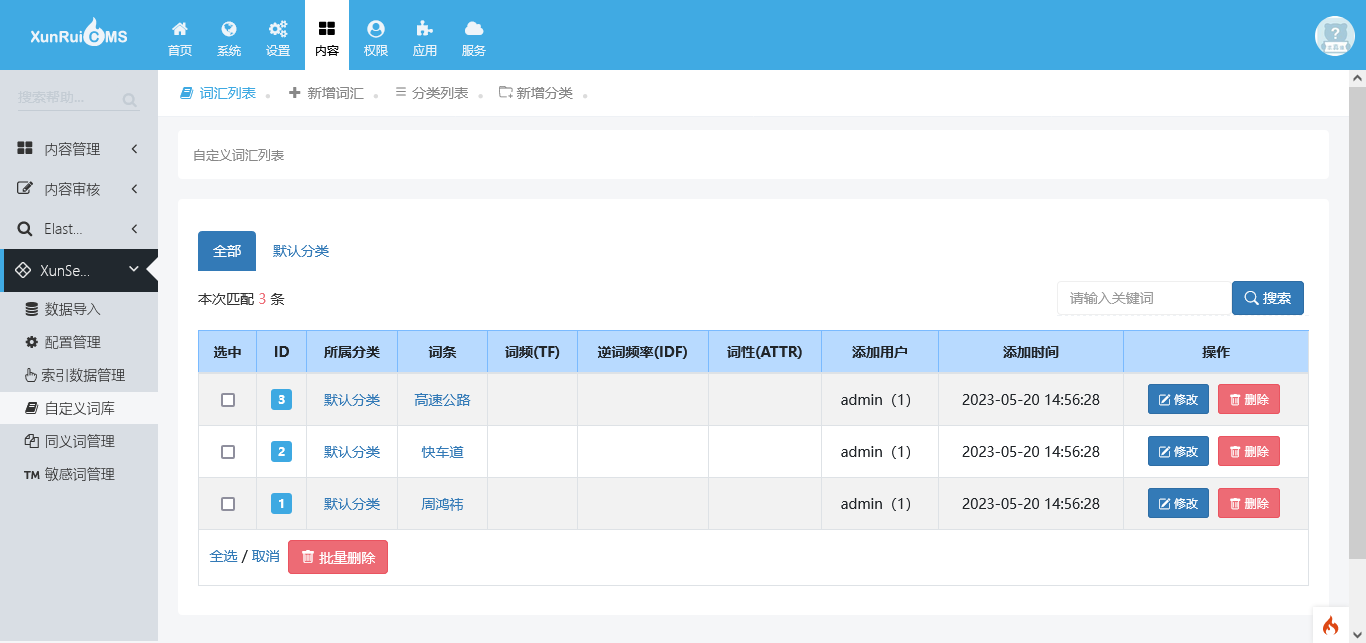Click the 搜索 button
Image resolution: width=1366 pixels, height=643 pixels.
click(x=1267, y=298)
